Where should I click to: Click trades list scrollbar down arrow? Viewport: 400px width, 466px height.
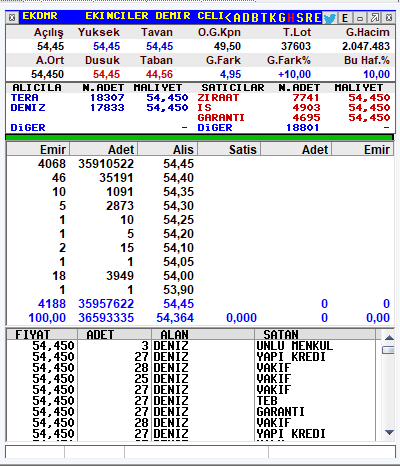pyautogui.click(x=389, y=432)
